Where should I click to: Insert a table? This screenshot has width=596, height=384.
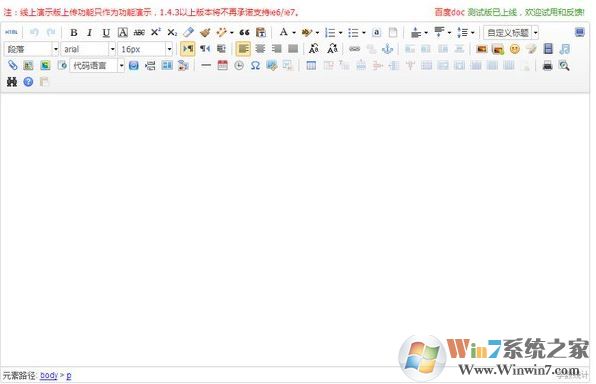pyautogui.click(x=311, y=65)
